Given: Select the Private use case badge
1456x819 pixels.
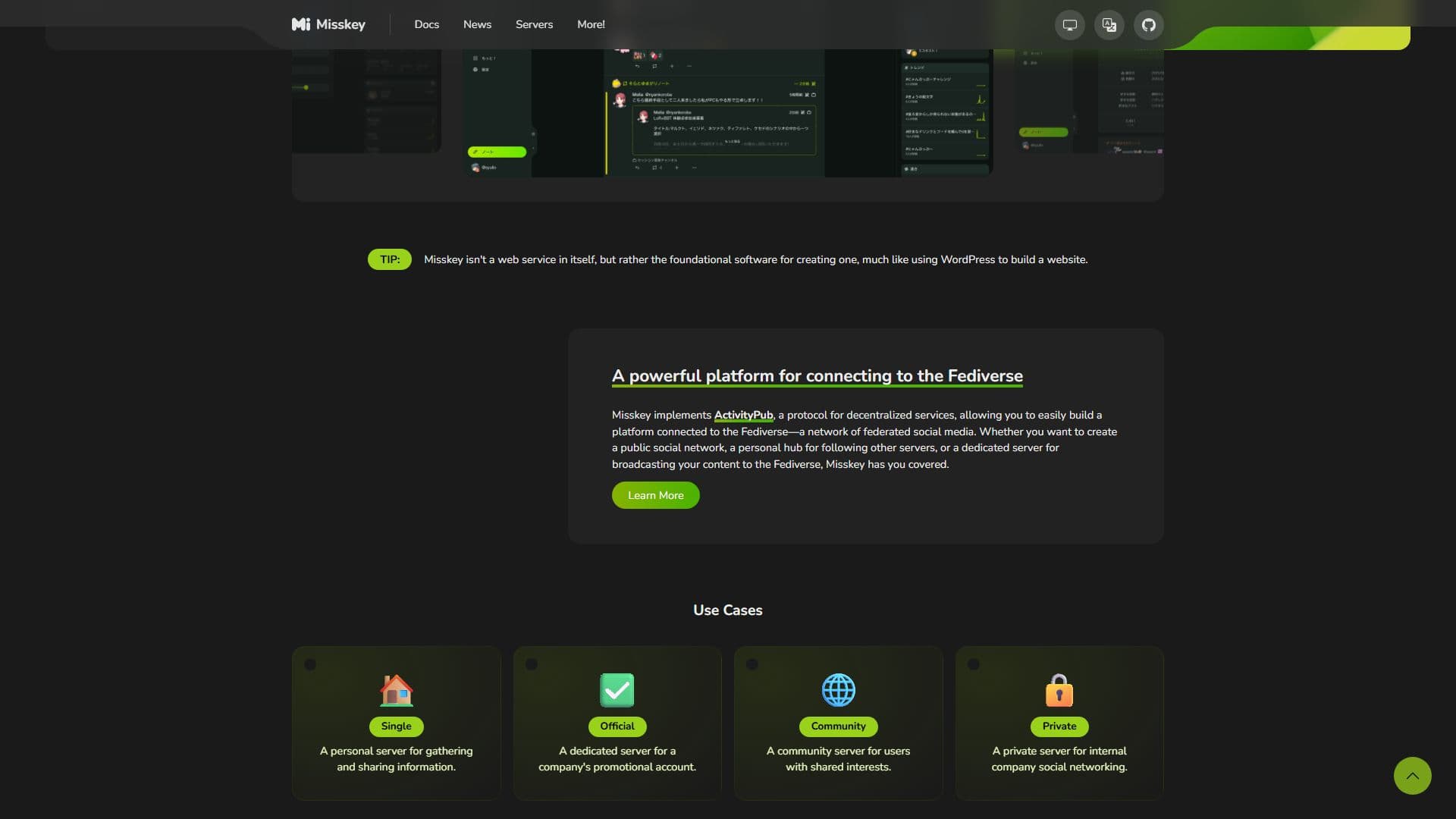Looking at the screenshot, I should click(1059, 726).
